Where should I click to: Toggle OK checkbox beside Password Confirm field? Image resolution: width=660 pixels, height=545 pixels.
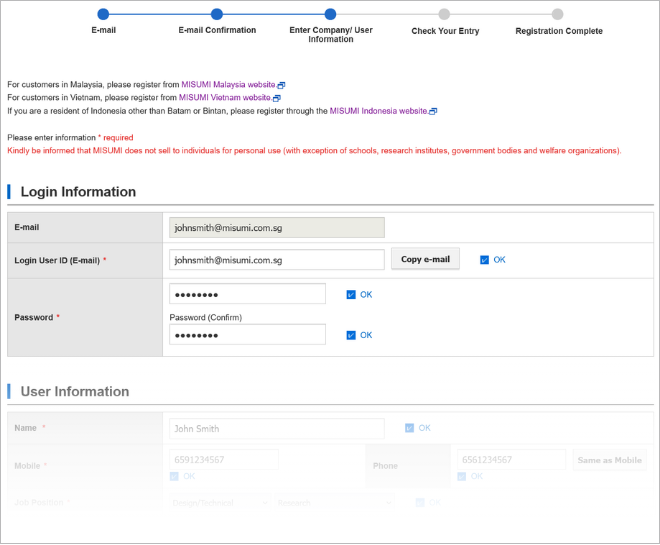pyautogui.click(x=351, y=335)
